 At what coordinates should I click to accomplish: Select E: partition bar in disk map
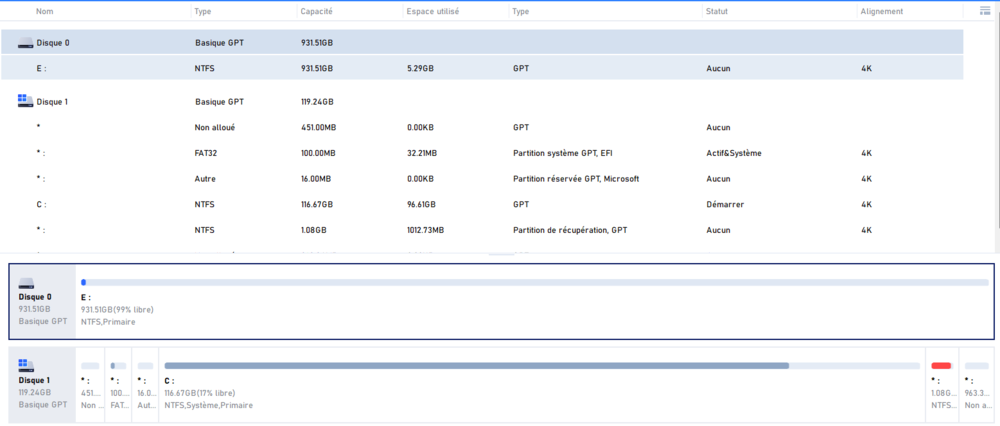(534, 283)
